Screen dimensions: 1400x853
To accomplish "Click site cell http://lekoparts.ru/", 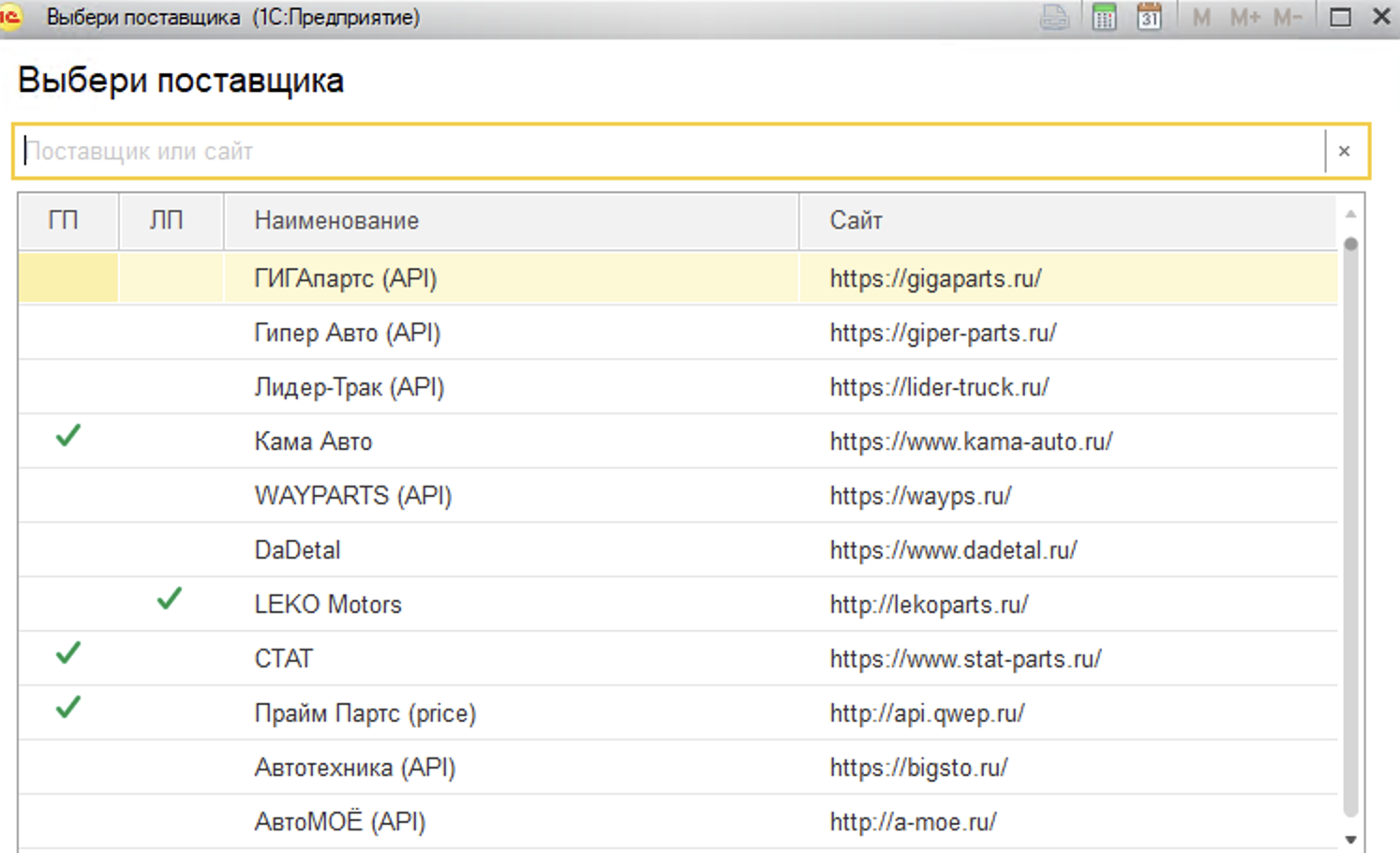I will click(929, 605).
